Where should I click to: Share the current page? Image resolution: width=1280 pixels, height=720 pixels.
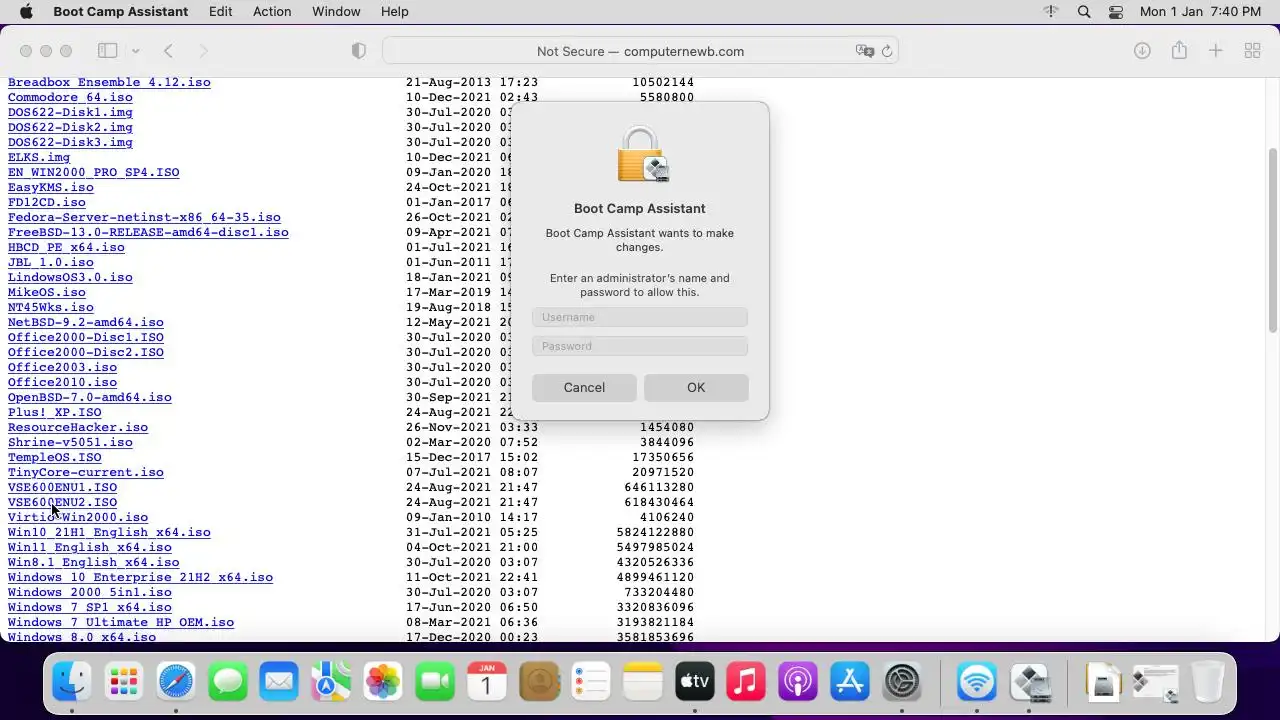(x=1179, y=51)
